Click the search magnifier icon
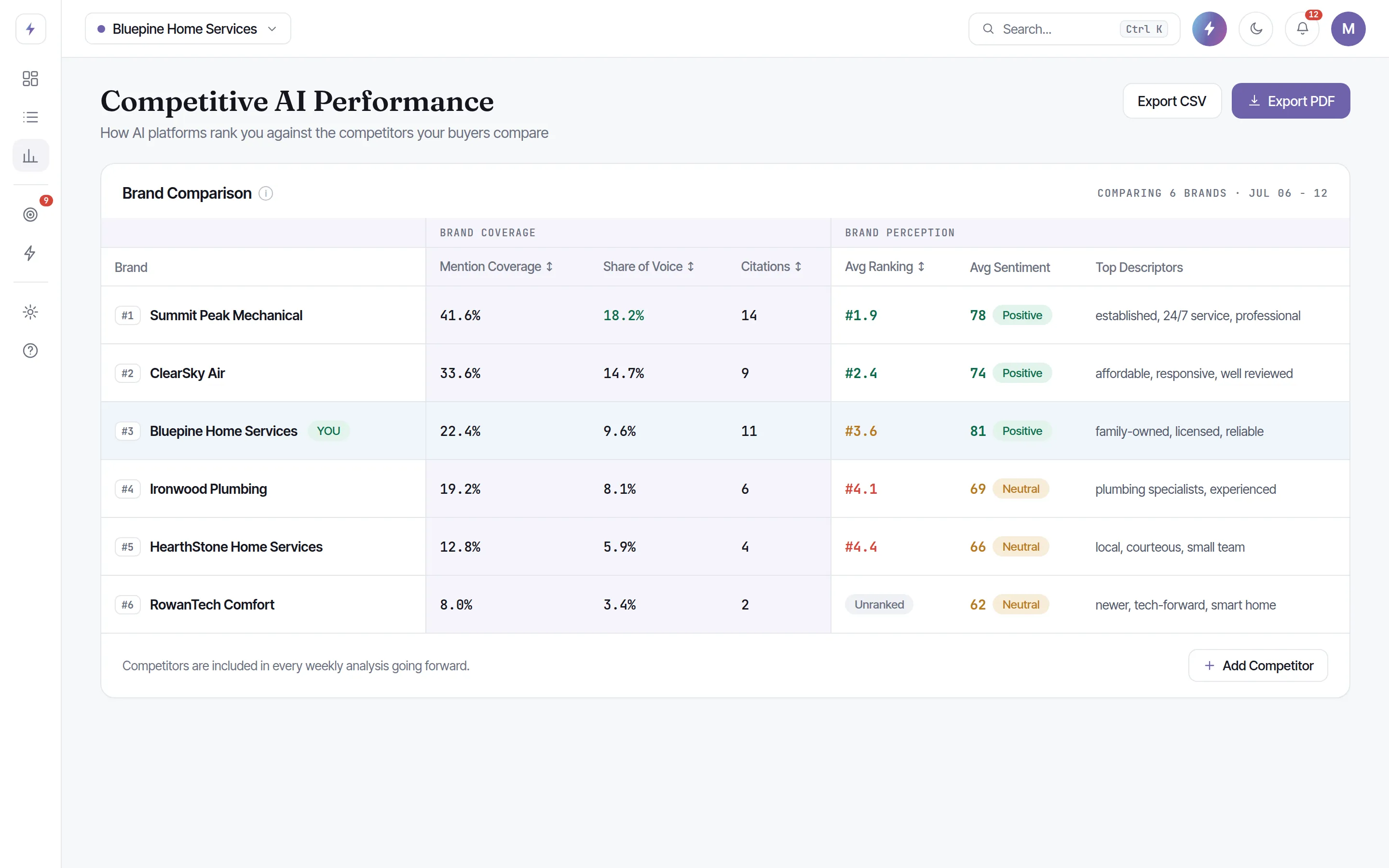The image size is (1389, 868). [x=988, y=29]
